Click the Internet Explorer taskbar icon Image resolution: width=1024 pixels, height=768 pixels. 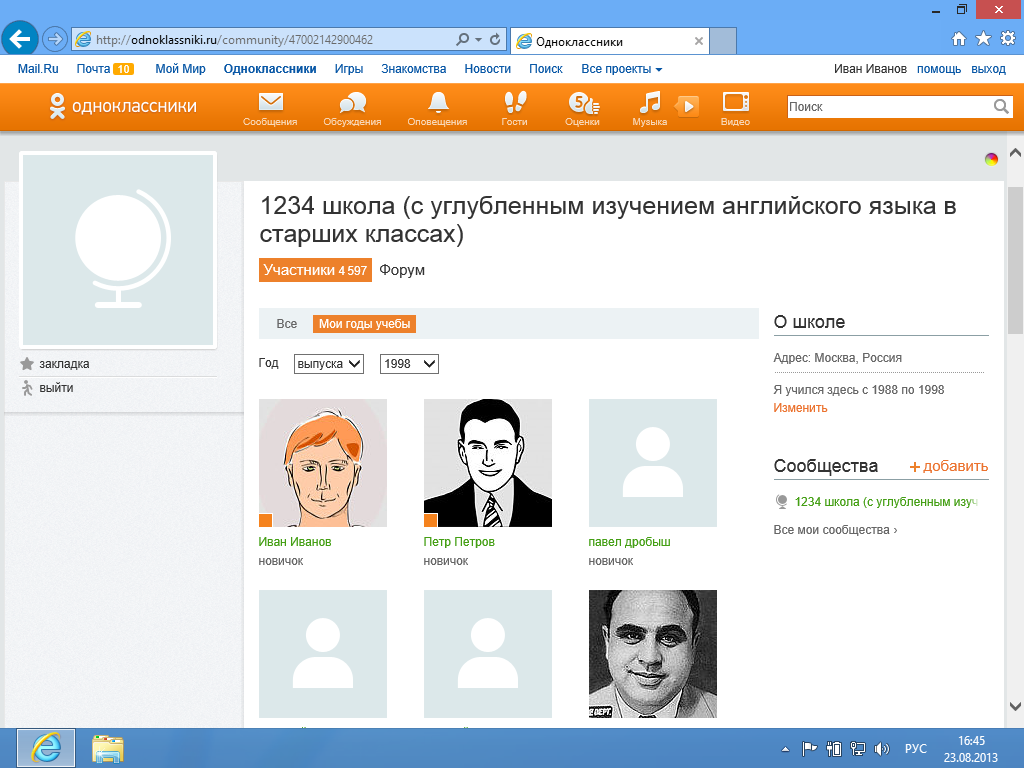click(x=46, y=748)
